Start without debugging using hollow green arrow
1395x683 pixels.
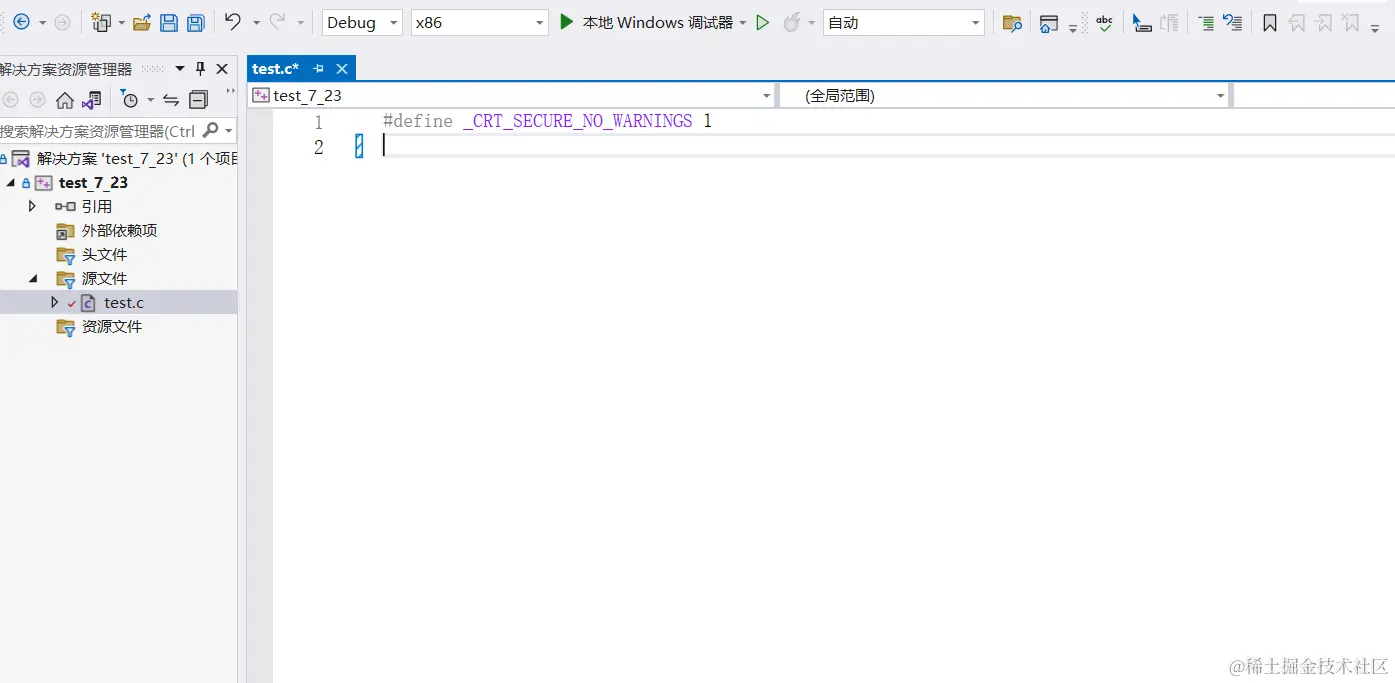click(x=763, y=22)
